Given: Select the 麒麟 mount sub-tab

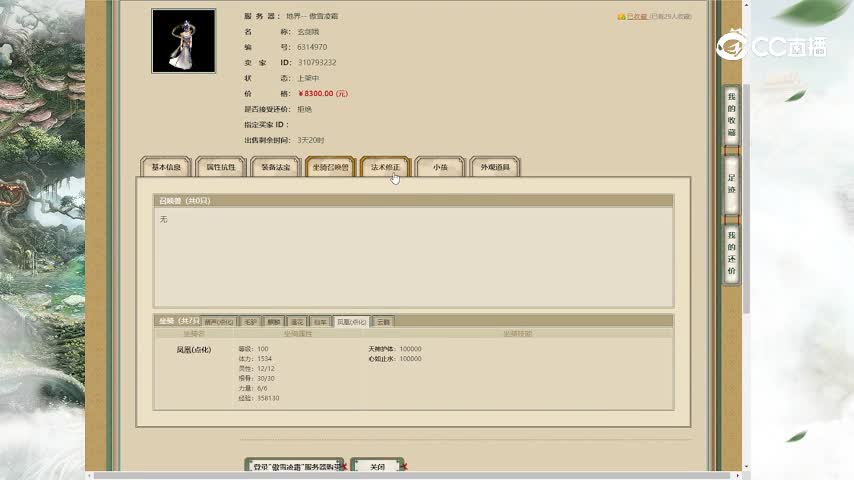Looking at the screenshot, I should click(273, 322).
